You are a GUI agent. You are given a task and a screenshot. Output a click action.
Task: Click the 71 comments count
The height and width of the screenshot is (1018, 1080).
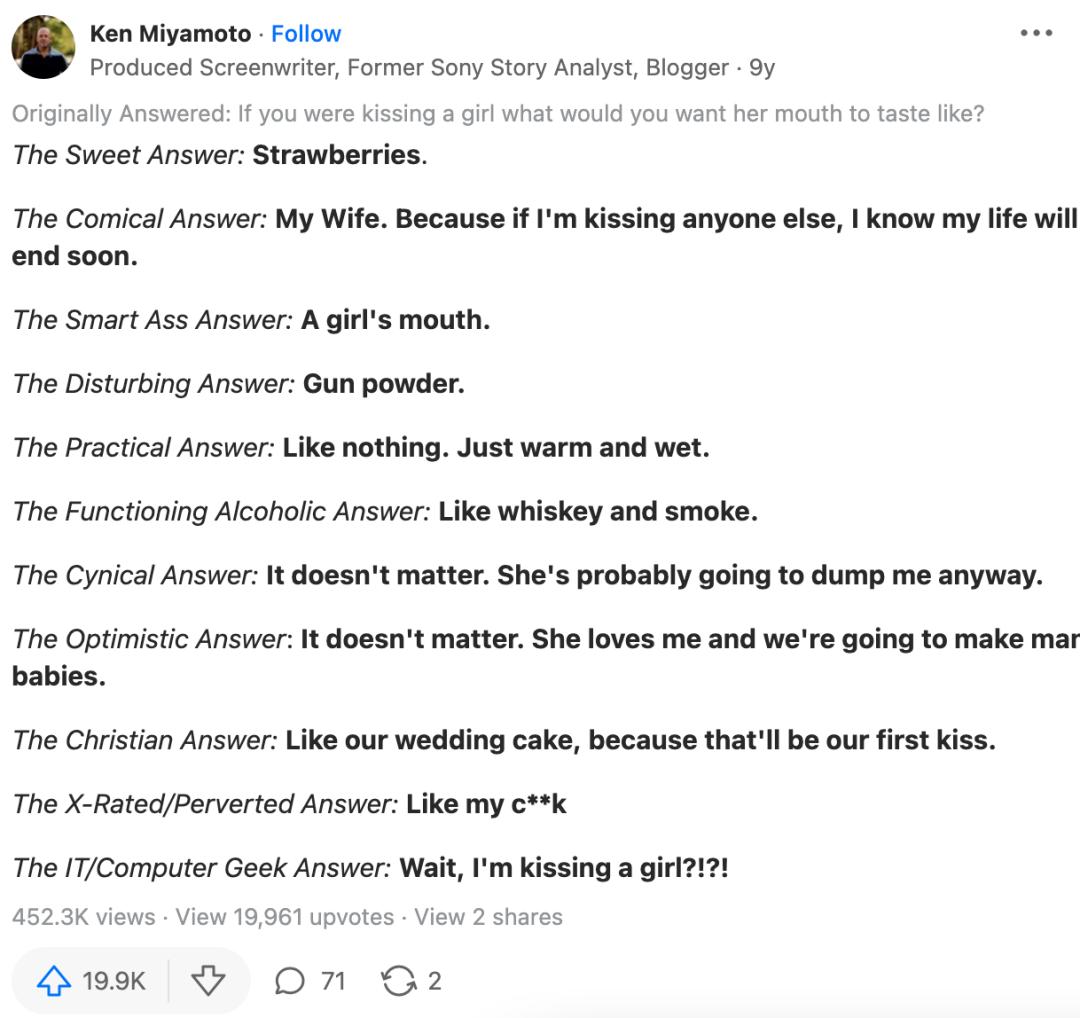[x=333, y=982]
